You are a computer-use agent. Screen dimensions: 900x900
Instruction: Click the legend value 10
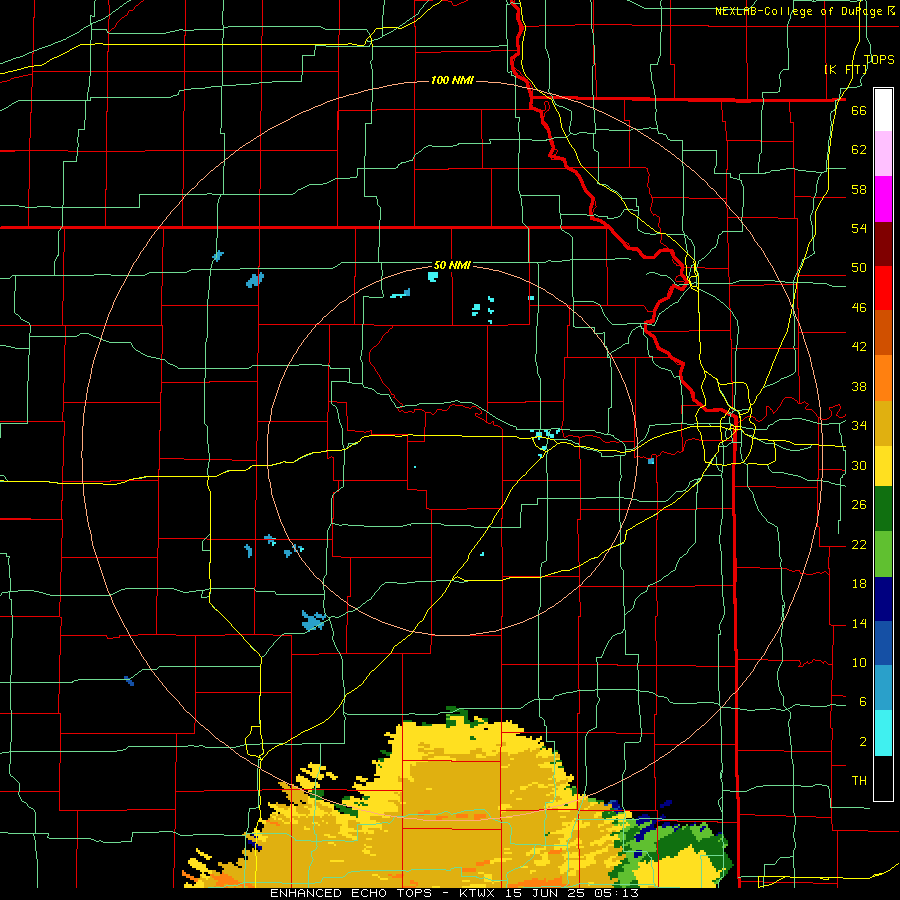859,662
